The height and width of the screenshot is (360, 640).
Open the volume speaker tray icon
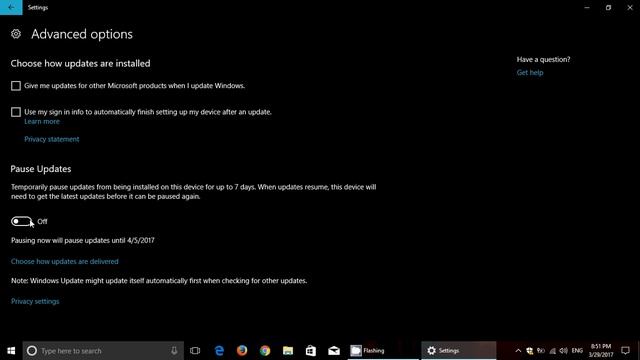point(564,351)
